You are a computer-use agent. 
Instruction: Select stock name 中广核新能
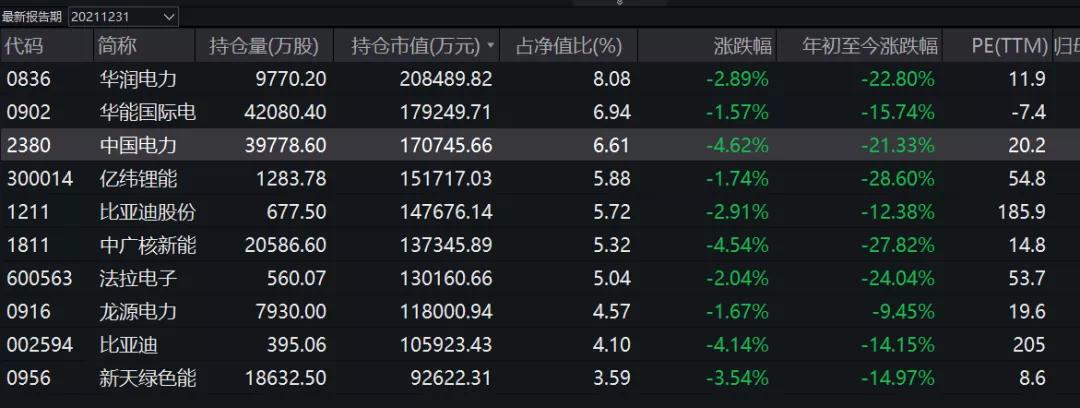148,245
